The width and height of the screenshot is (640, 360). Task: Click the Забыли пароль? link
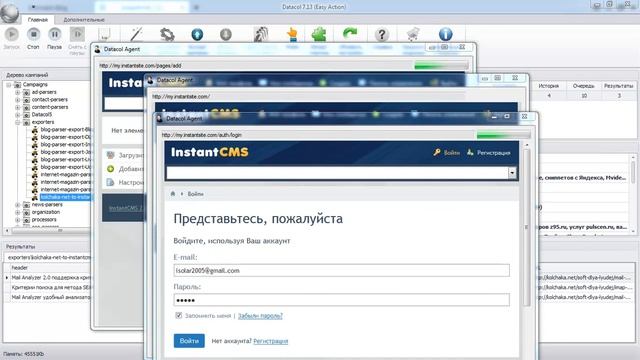260,316
